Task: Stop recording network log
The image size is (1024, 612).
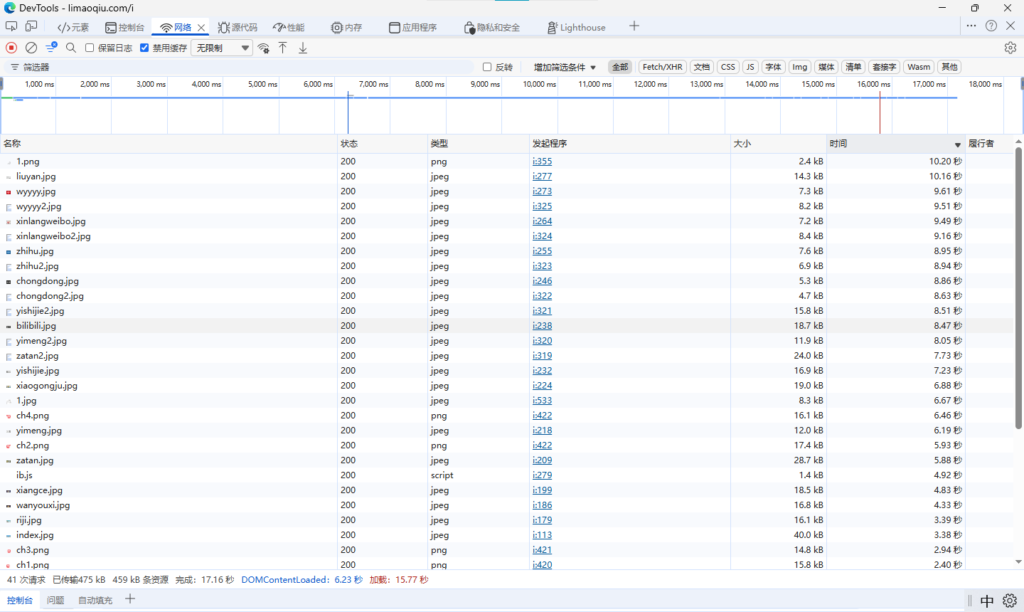Action: tap(12, 47)
